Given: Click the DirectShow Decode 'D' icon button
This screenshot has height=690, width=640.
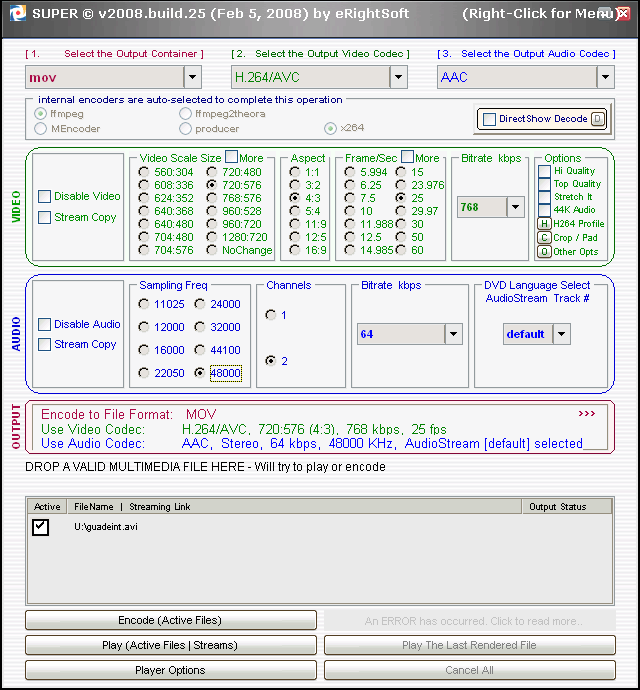Looking at the screenshot, I should click(597, 119).
